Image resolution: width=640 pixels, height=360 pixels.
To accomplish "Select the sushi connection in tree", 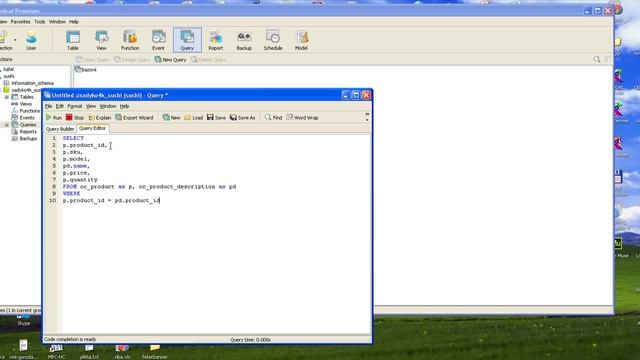I will 8,76.
